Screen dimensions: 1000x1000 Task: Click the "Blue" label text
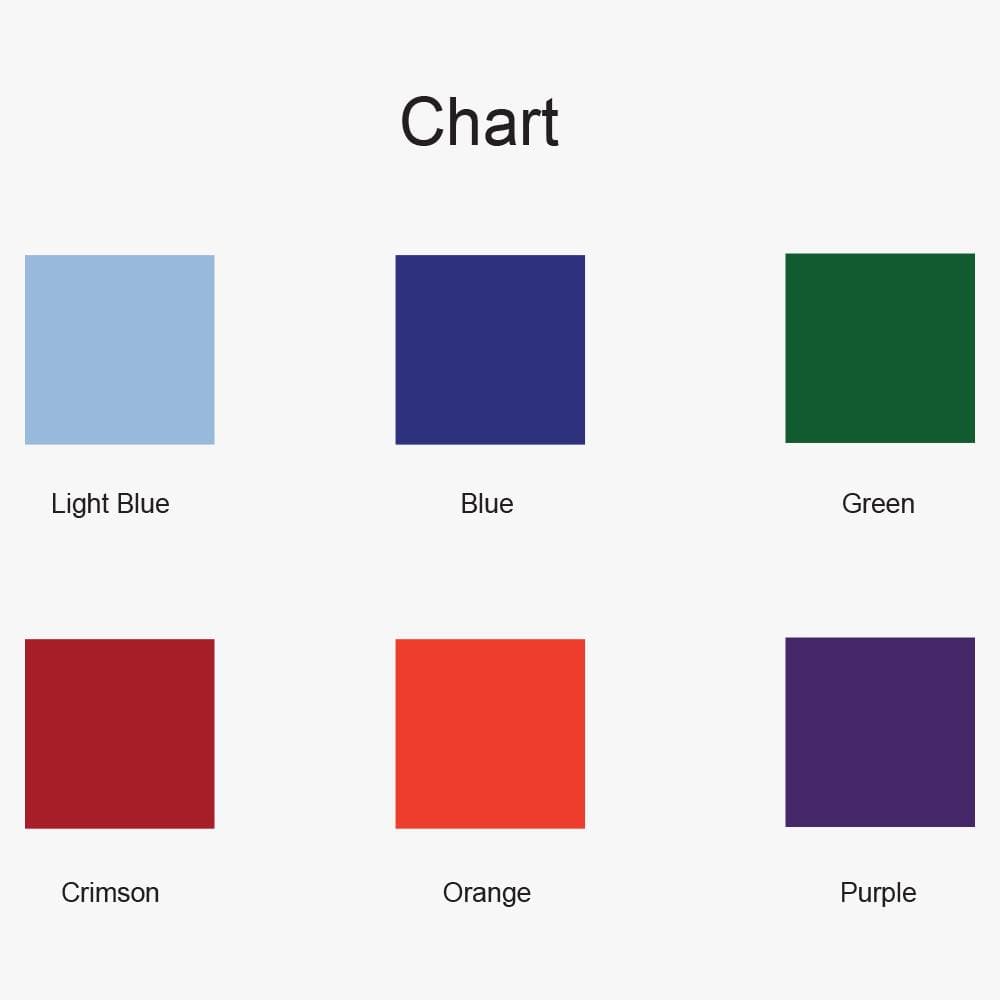[x=487, y=503]
